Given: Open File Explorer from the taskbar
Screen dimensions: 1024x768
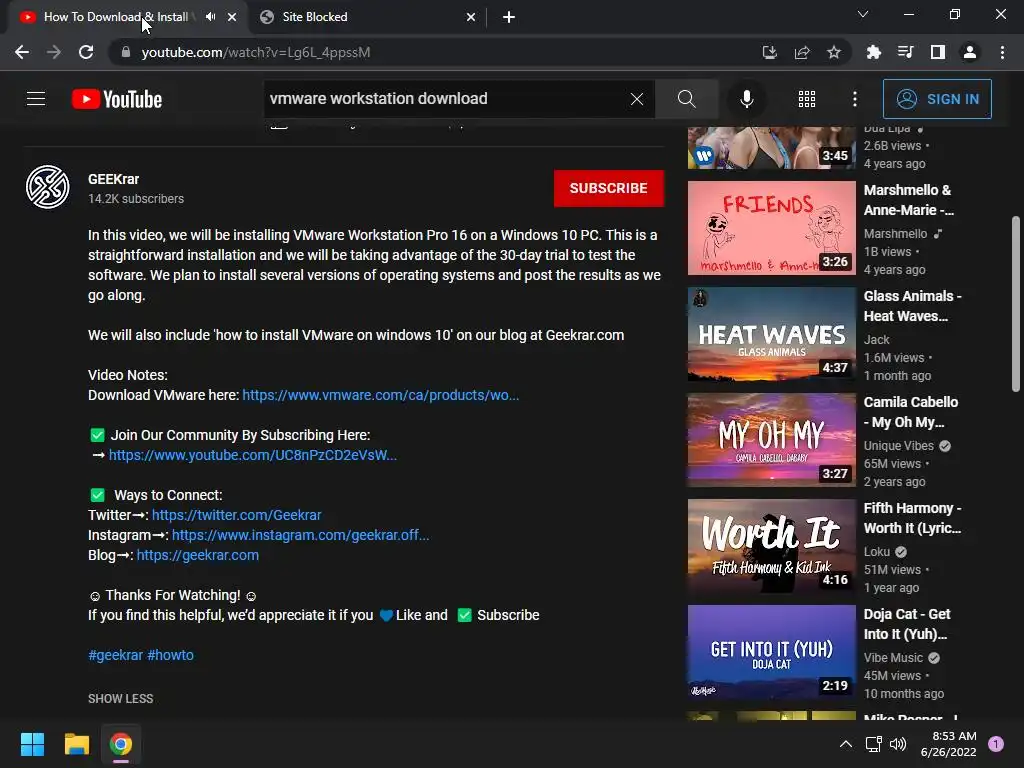Looking at the screenshot, I should tap(76, 744).
